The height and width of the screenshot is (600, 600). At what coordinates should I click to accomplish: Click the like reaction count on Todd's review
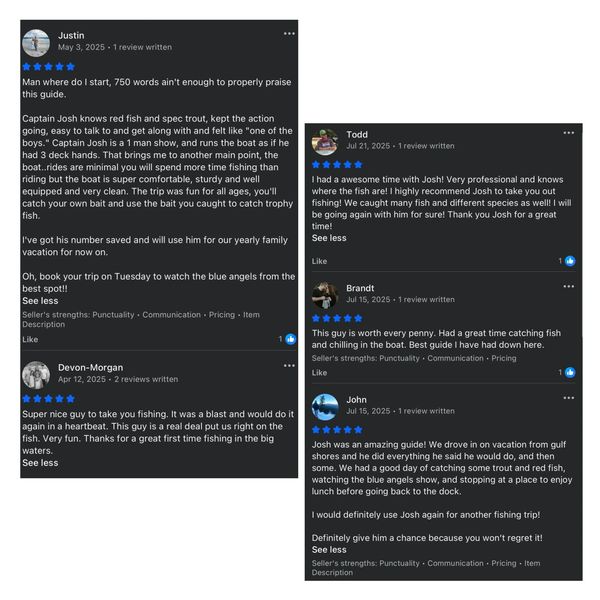click(567, 261)
